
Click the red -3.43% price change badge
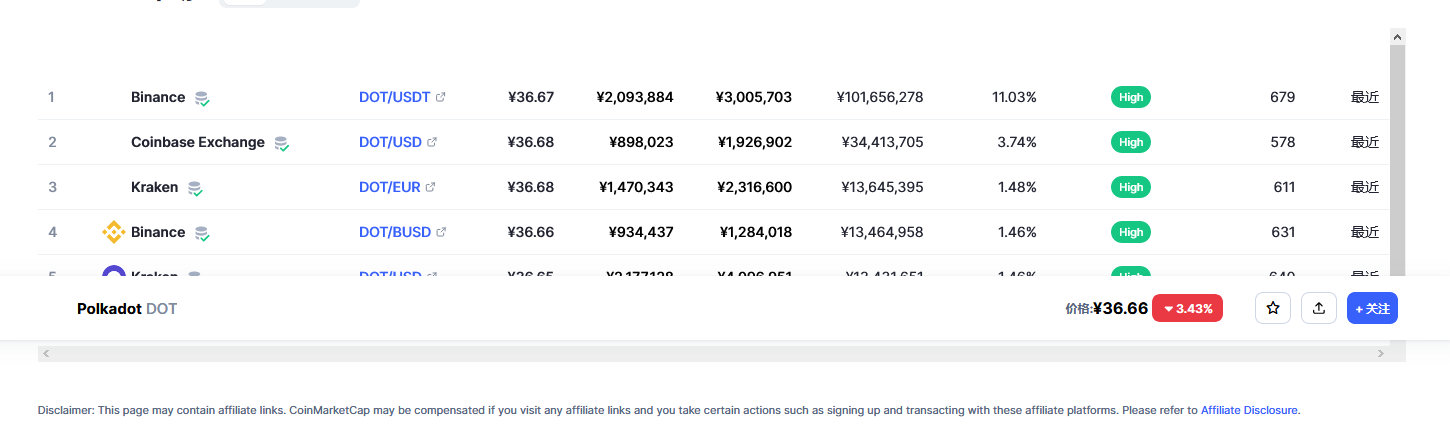tap(1187, 308)
